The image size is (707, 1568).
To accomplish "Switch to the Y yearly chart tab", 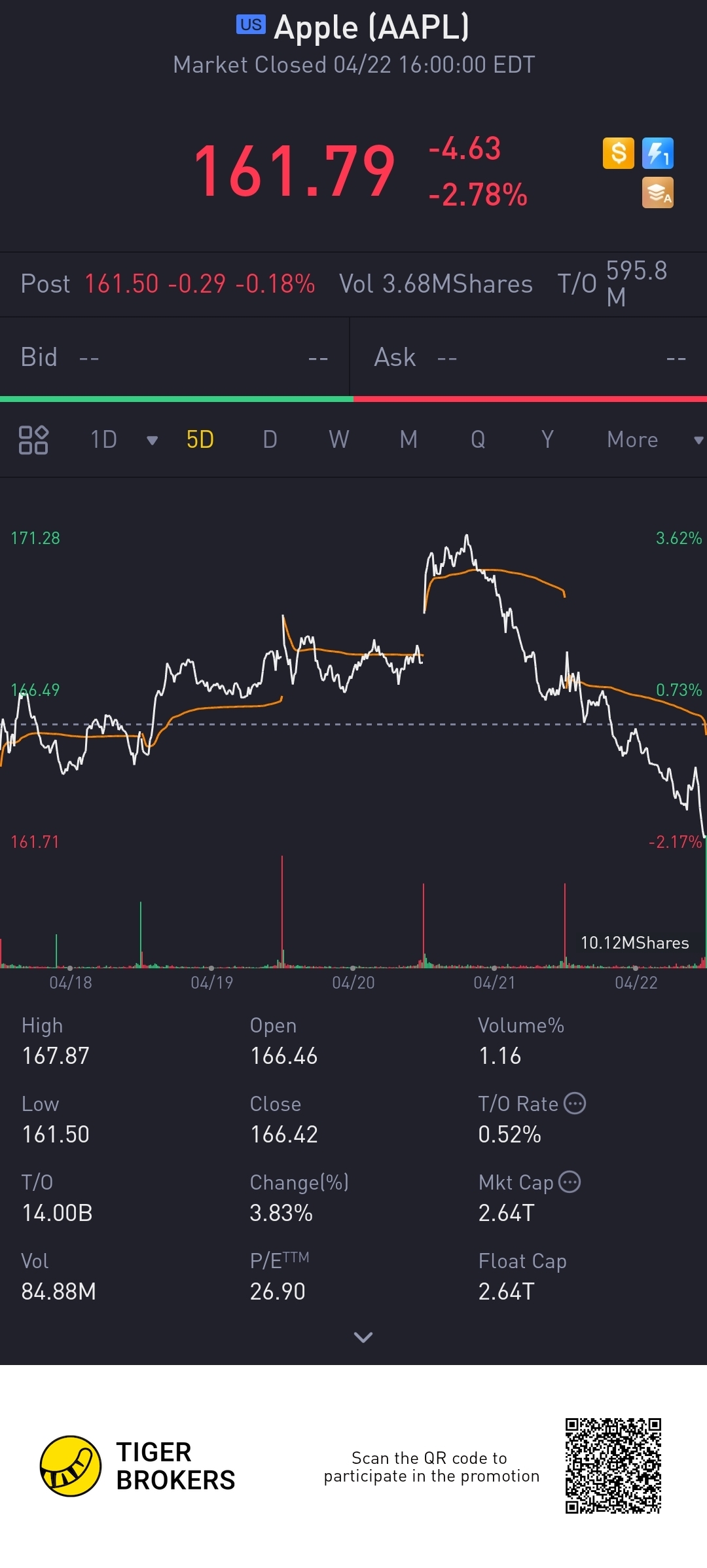I will (x=547, y=439).
